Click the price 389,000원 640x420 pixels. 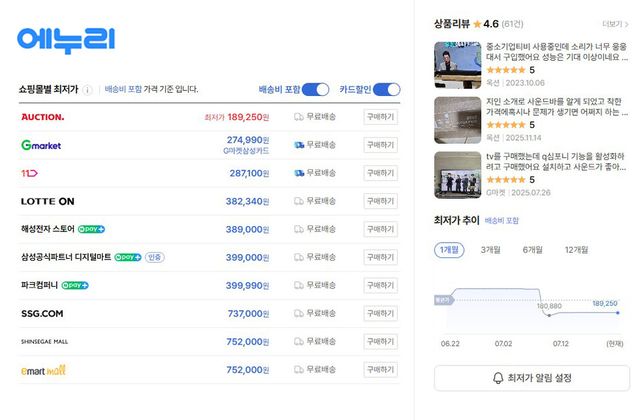coord(247,229)
